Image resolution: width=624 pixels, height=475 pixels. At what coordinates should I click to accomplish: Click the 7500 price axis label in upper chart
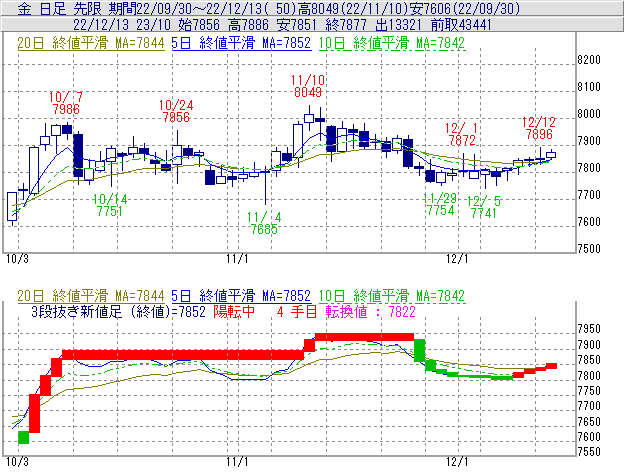(589, 249)
